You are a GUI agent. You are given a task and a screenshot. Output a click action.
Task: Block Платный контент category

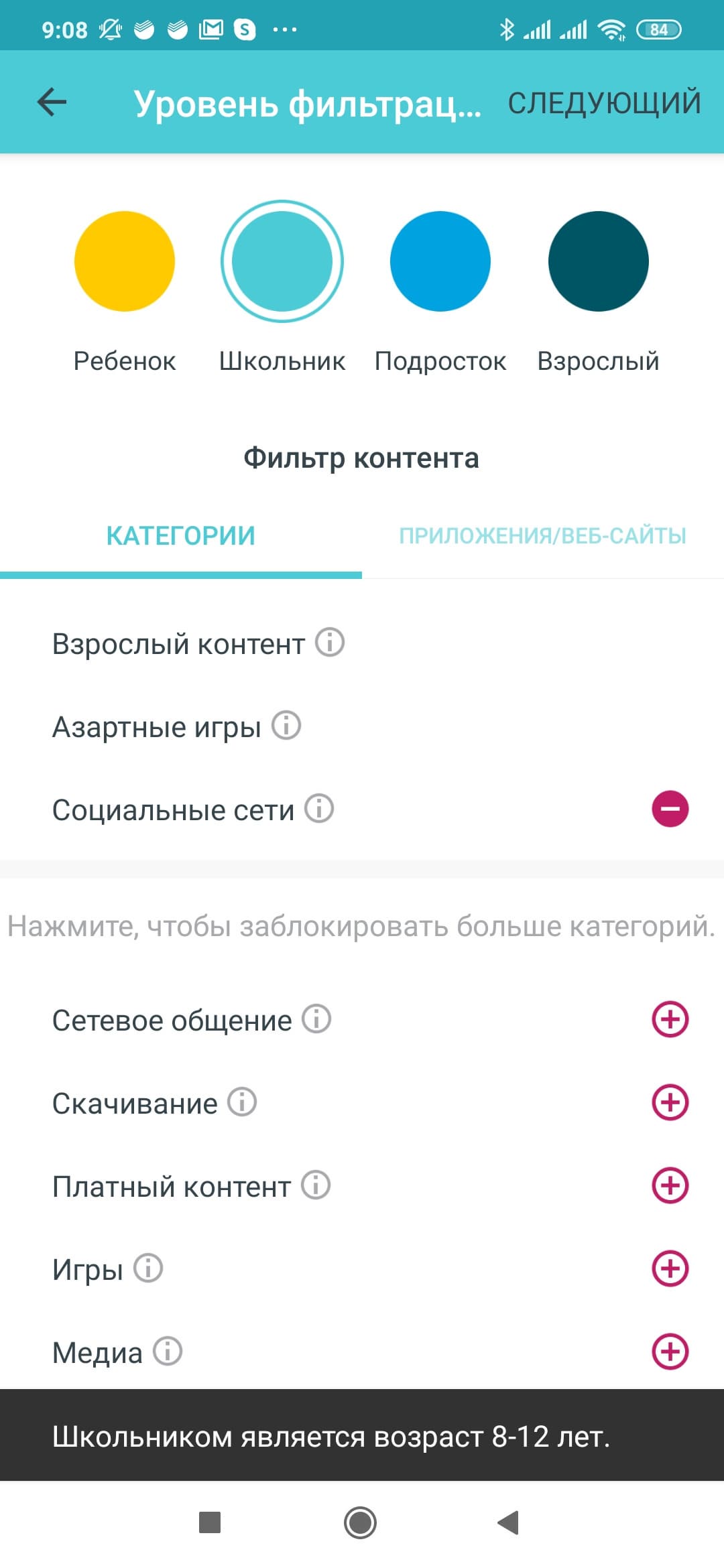(x=670, y=1185)
